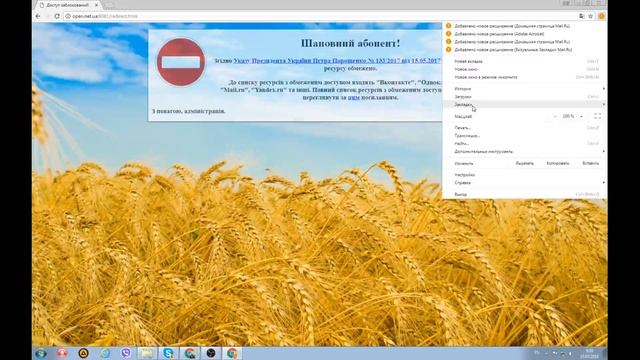Image resolution: width=640 pixels, height=360 pixels.
Task: Open new incognito window menu entry
Action: point(524,77)
